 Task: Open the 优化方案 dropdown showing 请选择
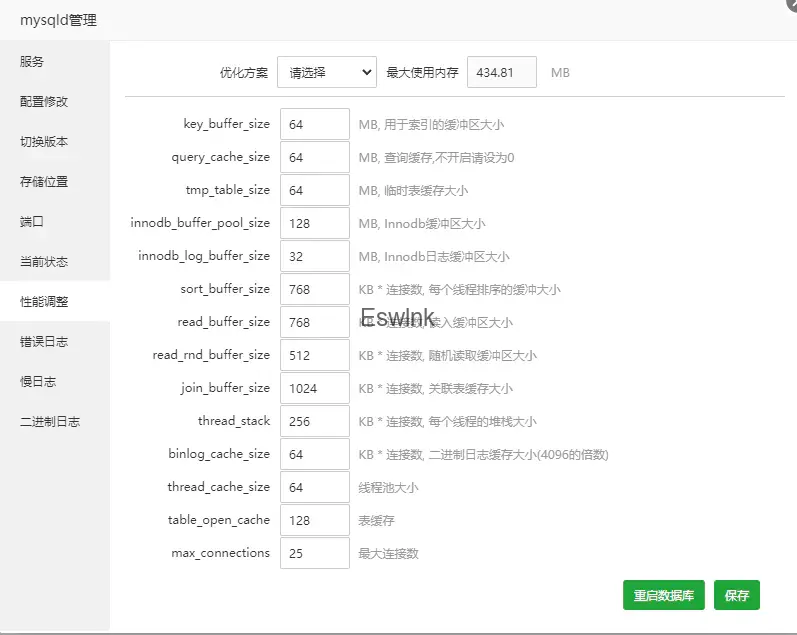click(x=326, y=72)
